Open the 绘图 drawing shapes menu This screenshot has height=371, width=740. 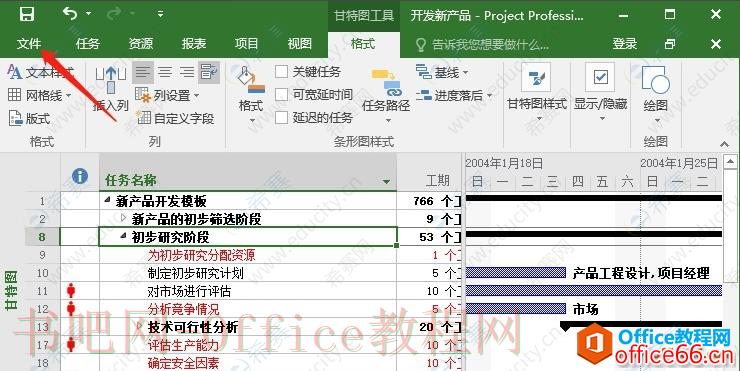[x=656, y=94]
